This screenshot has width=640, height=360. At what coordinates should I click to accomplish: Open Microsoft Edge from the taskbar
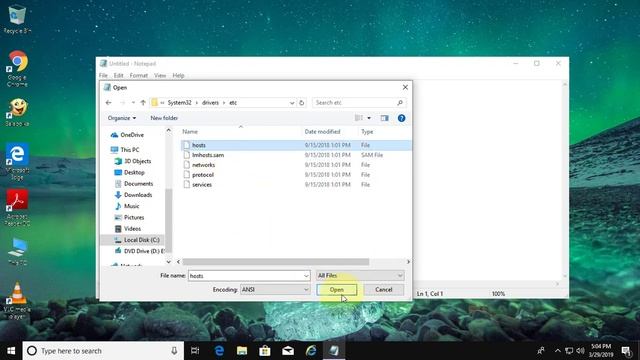[219, 351]
